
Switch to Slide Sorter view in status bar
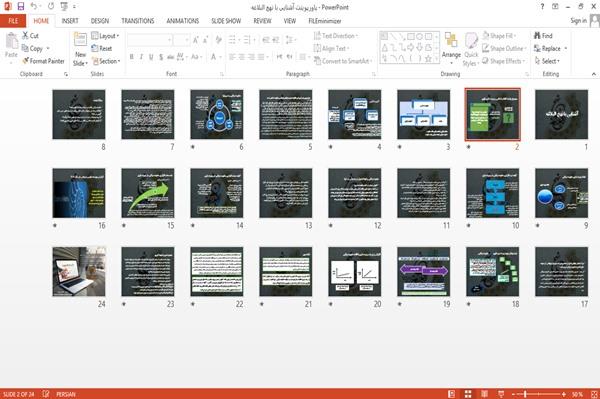pyautogui.click(x=468, y=394)
